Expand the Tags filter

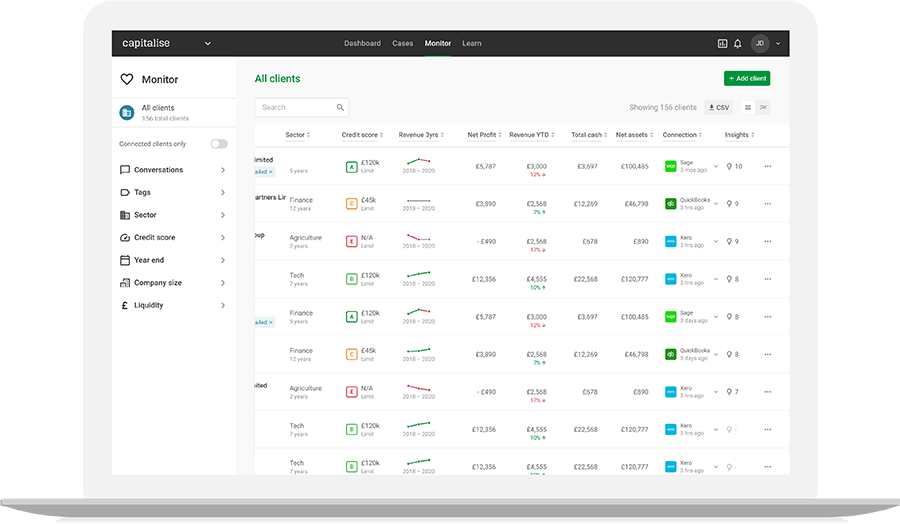(223, 192)
